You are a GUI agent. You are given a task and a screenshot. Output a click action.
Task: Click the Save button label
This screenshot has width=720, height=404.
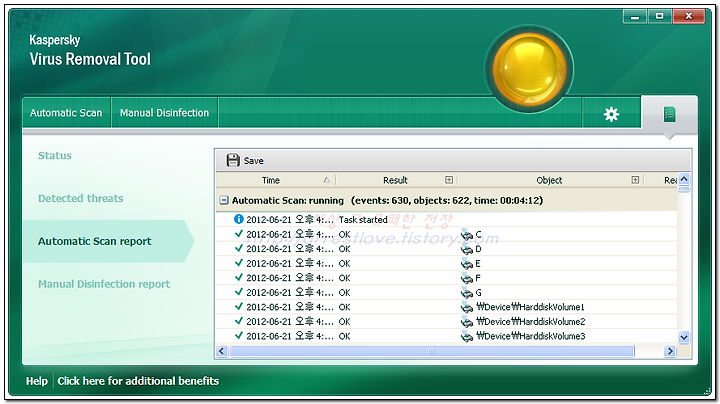pyautogui.click(x=253, y=161)
